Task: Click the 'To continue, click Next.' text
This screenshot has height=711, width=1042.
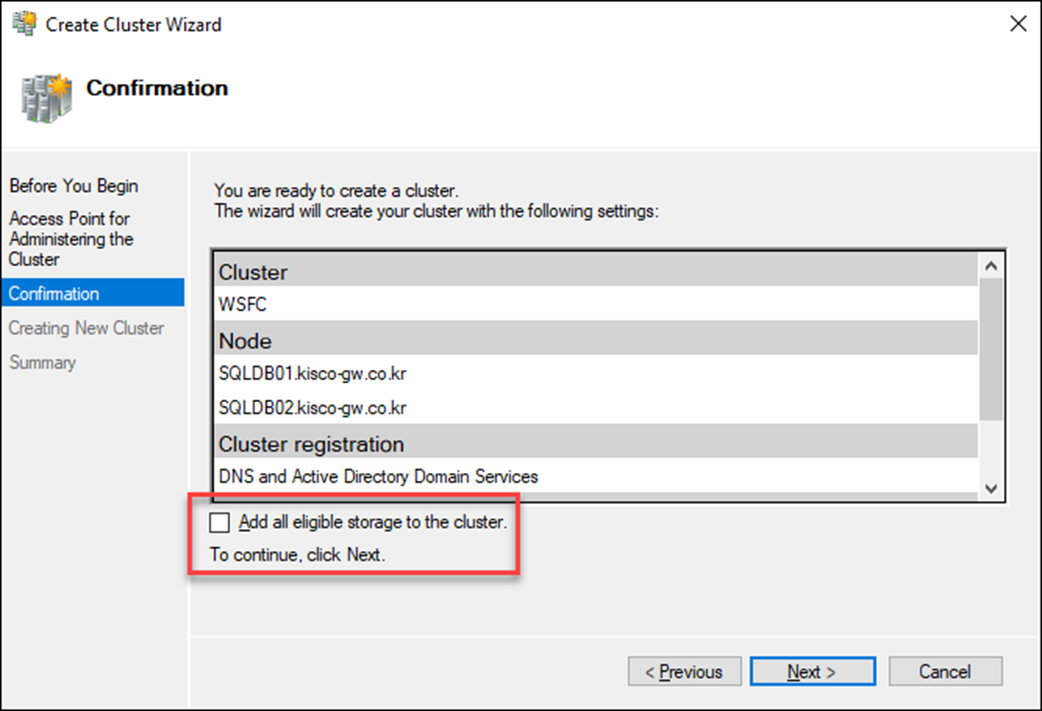Action: 298,554
